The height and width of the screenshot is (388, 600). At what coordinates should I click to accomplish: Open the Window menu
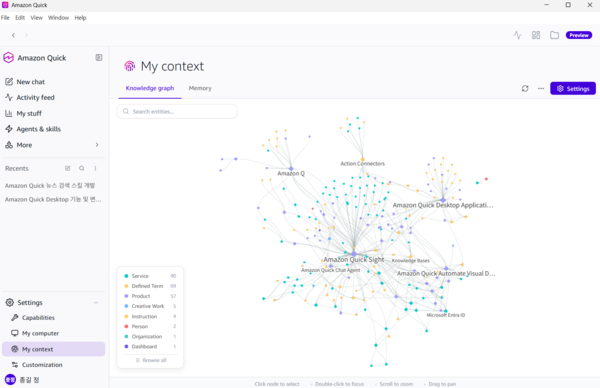[58, 18]
